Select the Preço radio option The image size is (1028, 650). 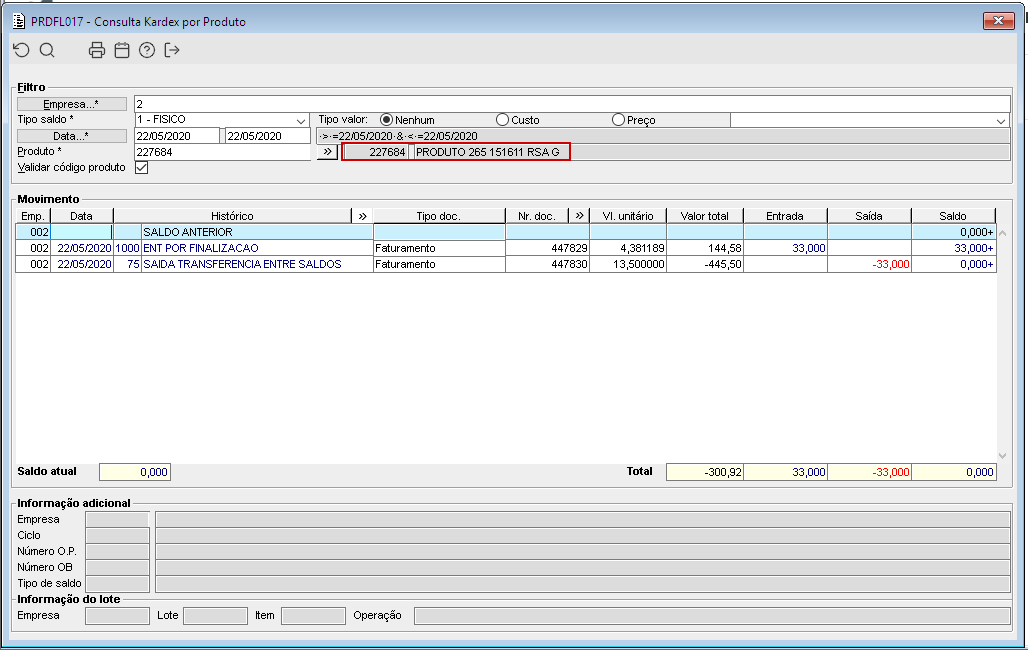(618, 120)
